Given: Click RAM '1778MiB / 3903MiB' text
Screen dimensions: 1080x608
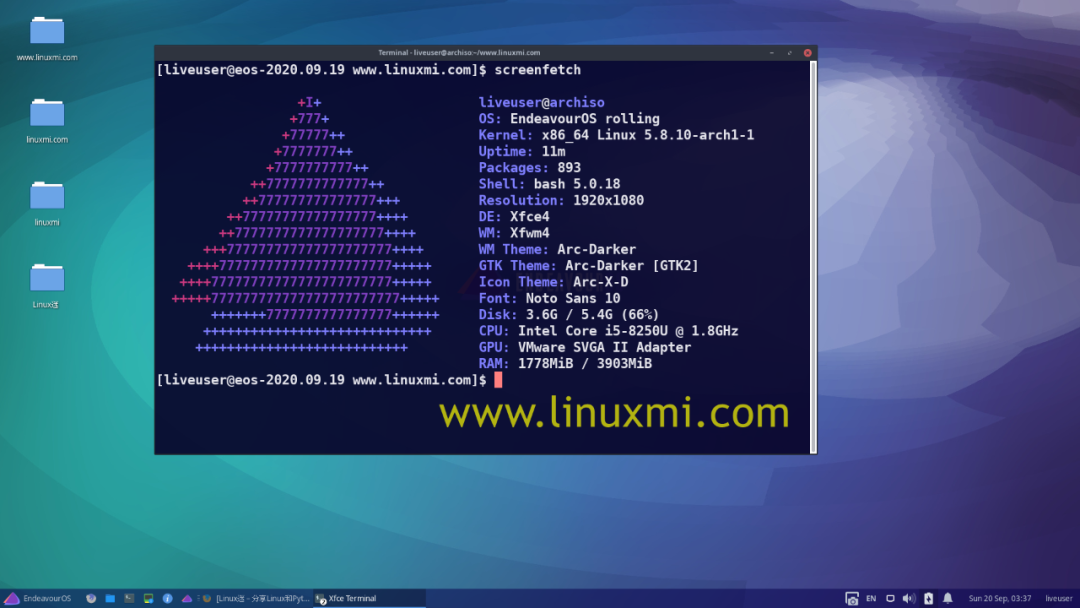Looking at the screenshot, I should pyautogui.click(x=585, y=364).
